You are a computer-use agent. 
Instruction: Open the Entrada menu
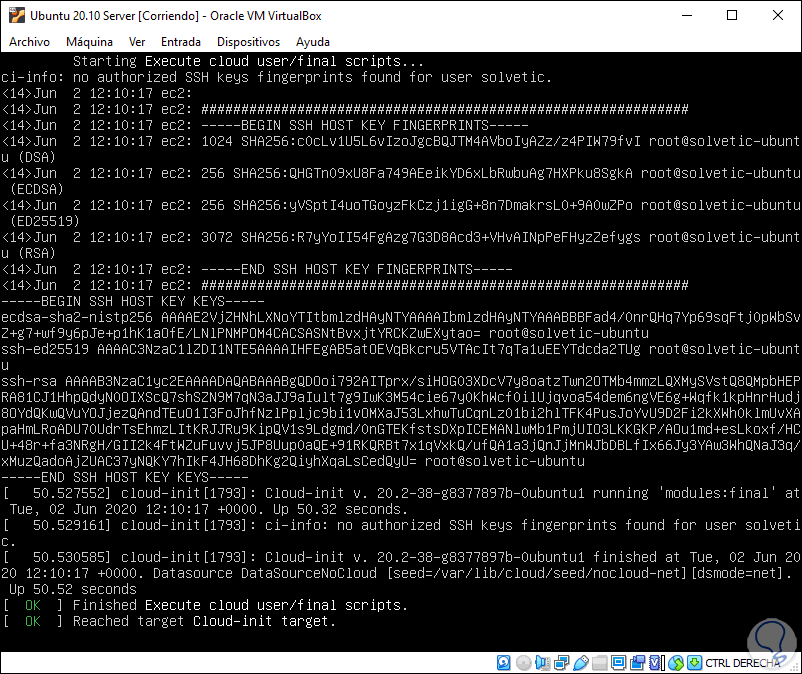181,42
